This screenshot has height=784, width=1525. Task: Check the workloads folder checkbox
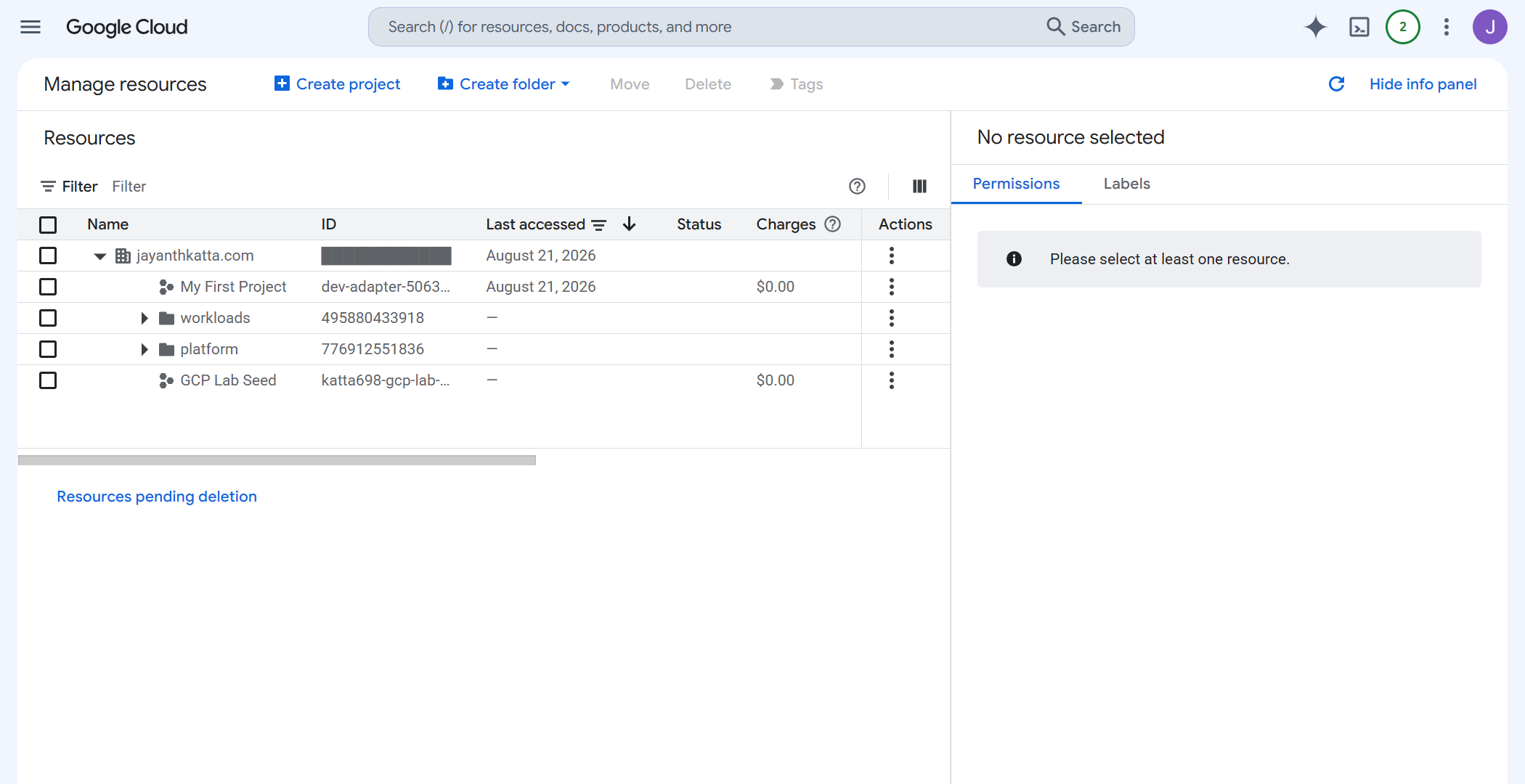pos(48,318)
